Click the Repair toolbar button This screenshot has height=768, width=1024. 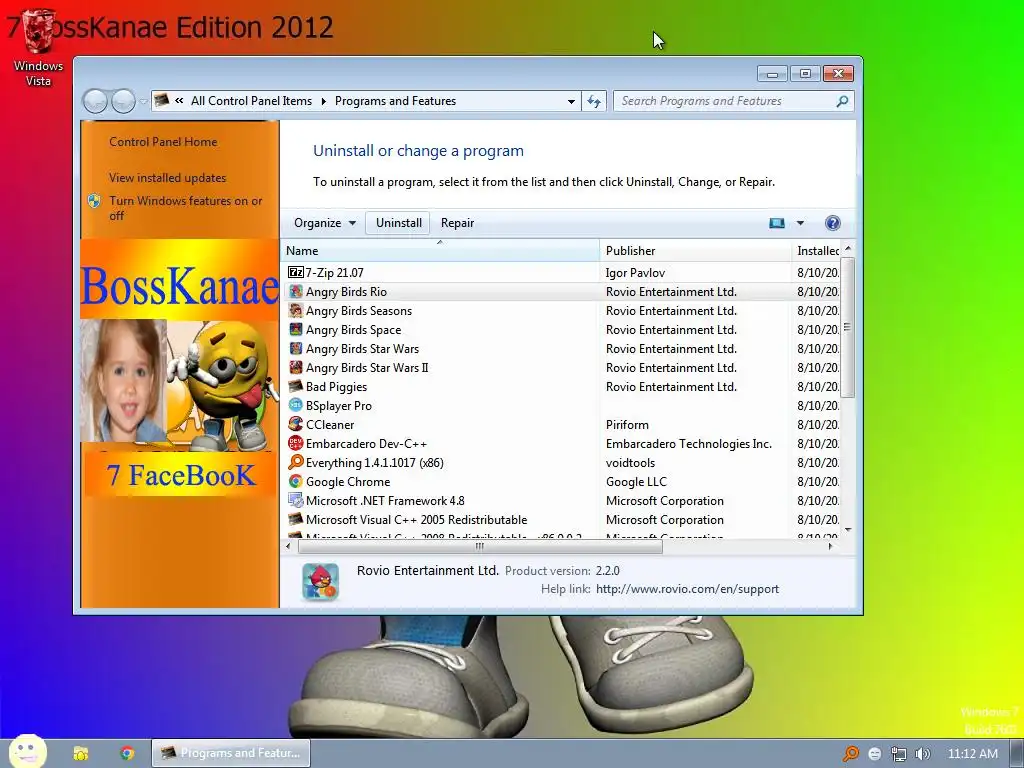(457, 223)
